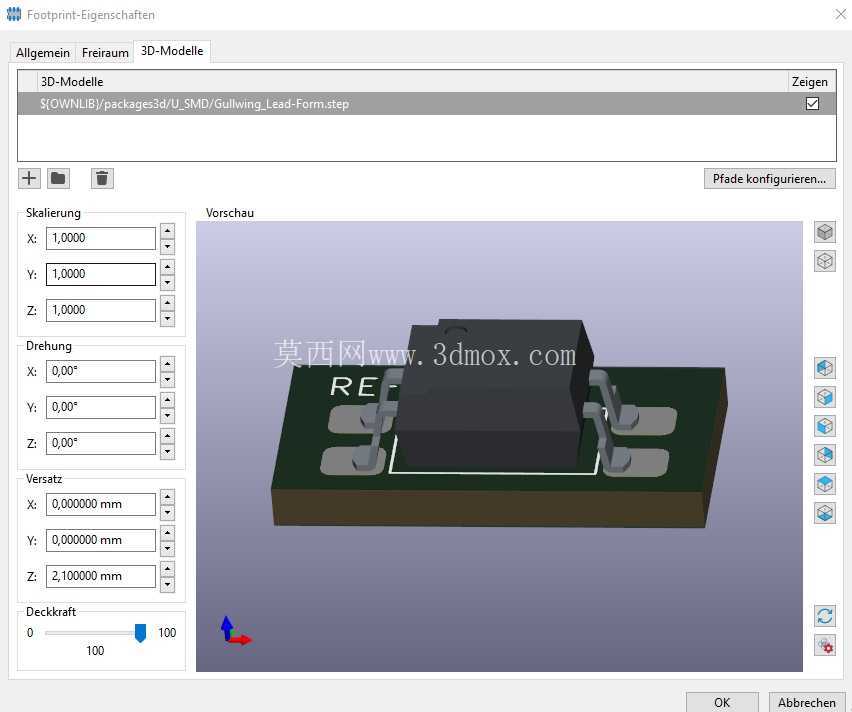Increase Versatz X spinner up arrow
Screen dimensions: 852x712
(167, 497)
